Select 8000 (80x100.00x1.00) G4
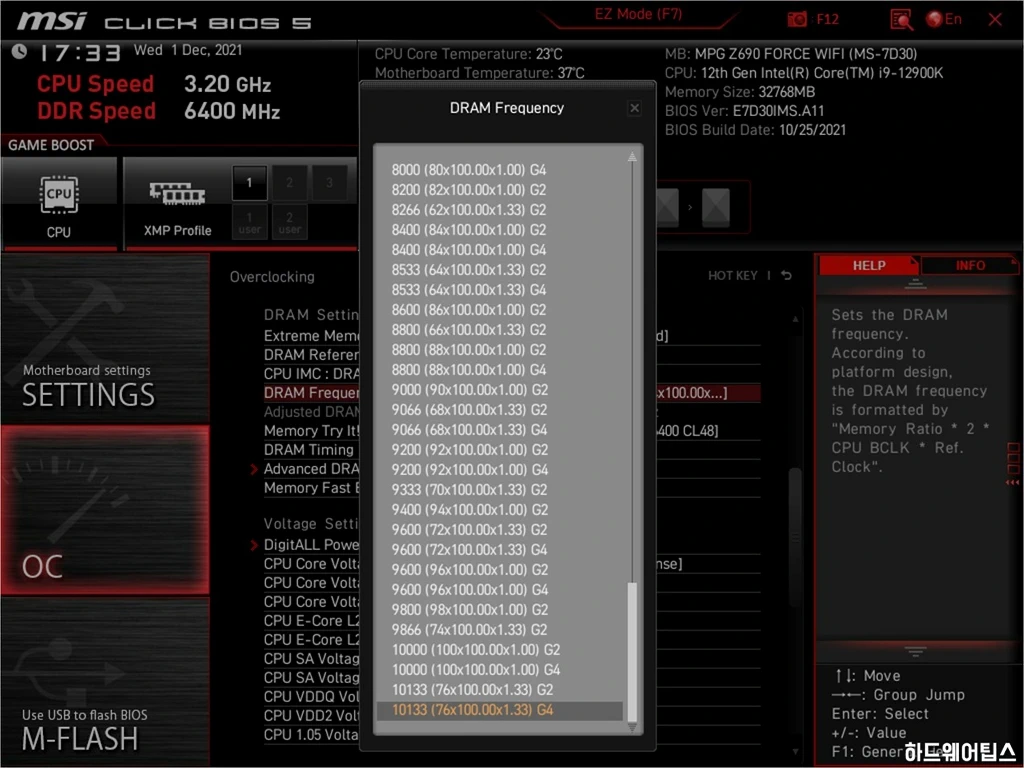The image size is (1024, 768). (500, 170)
